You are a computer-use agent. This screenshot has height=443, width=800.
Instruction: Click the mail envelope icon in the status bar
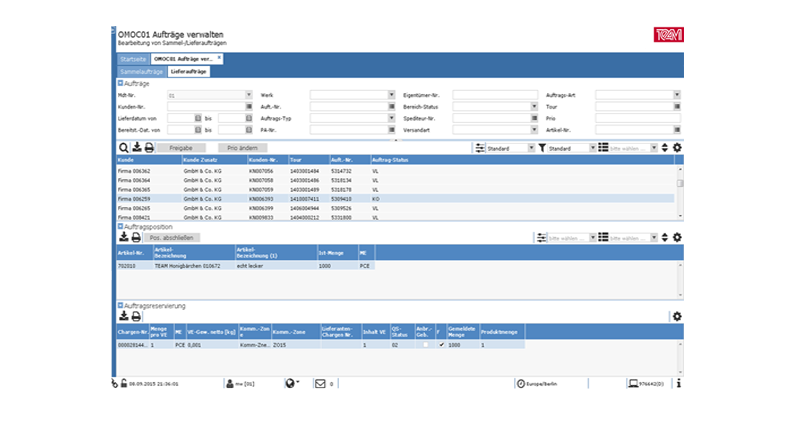pyautogui.click(x=320, y=384)
